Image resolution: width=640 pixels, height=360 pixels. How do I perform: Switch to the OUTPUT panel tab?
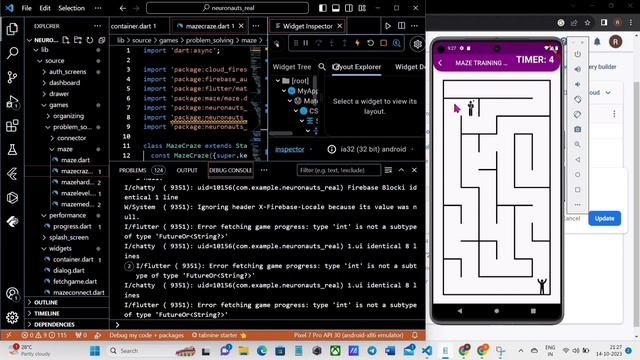click(187, 170)
